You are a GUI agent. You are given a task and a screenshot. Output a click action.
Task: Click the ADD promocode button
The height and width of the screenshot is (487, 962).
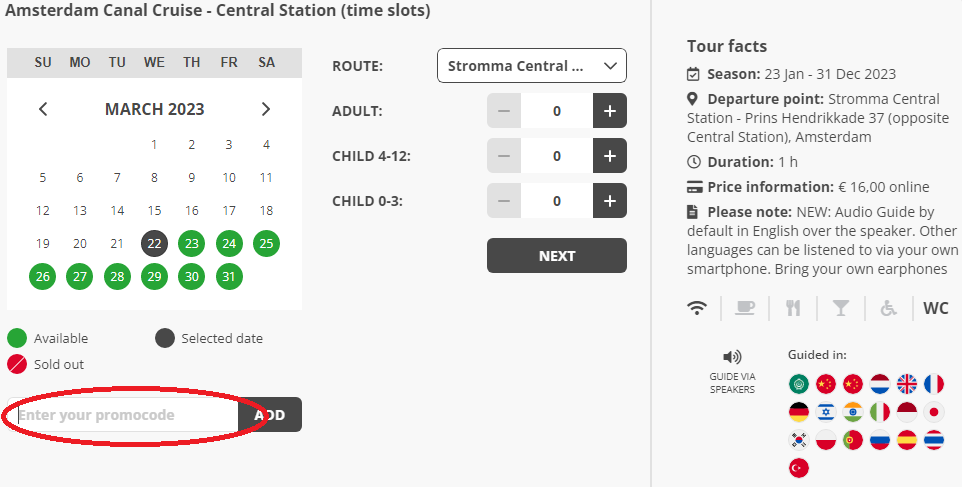point(270,415)
